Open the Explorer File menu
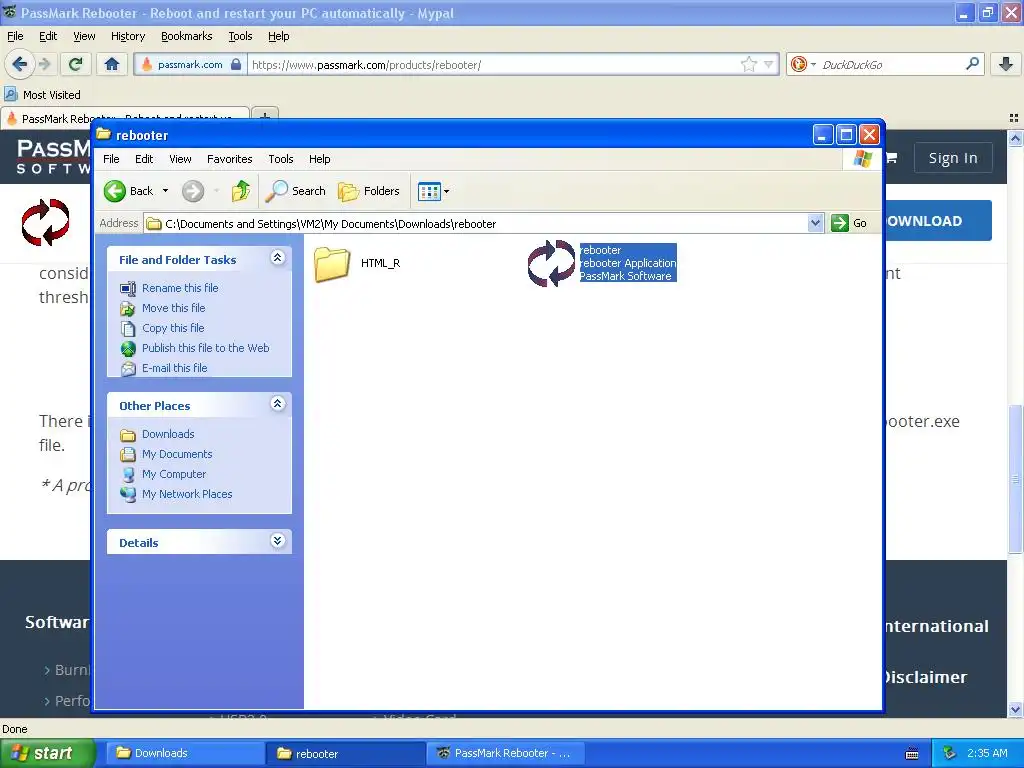 [x=111, y=159]
